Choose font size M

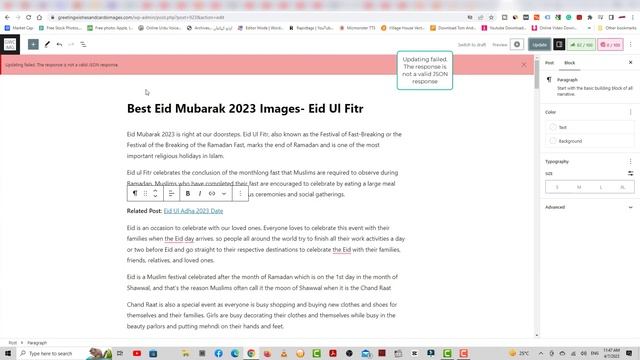(x=579, y=187)
